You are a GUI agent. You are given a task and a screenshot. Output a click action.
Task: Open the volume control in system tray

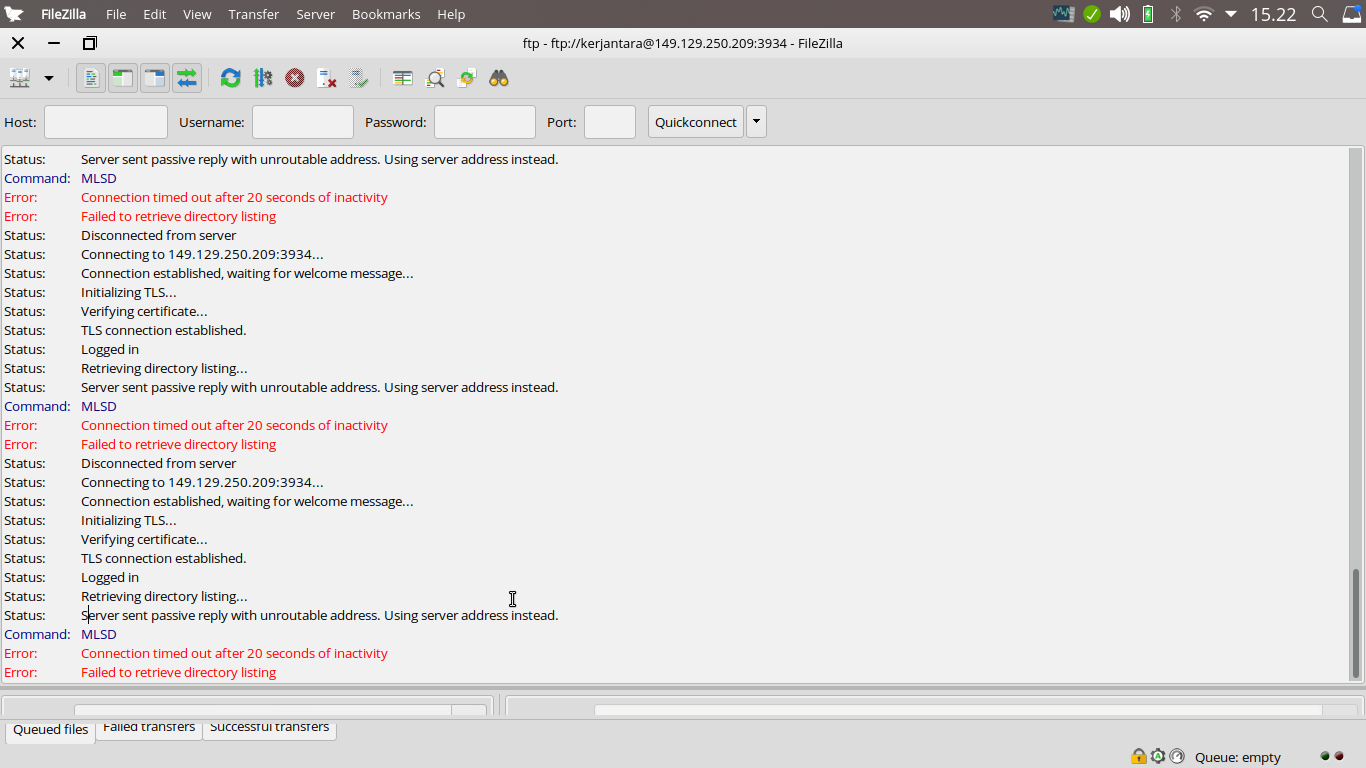(x=1120, y=14)
